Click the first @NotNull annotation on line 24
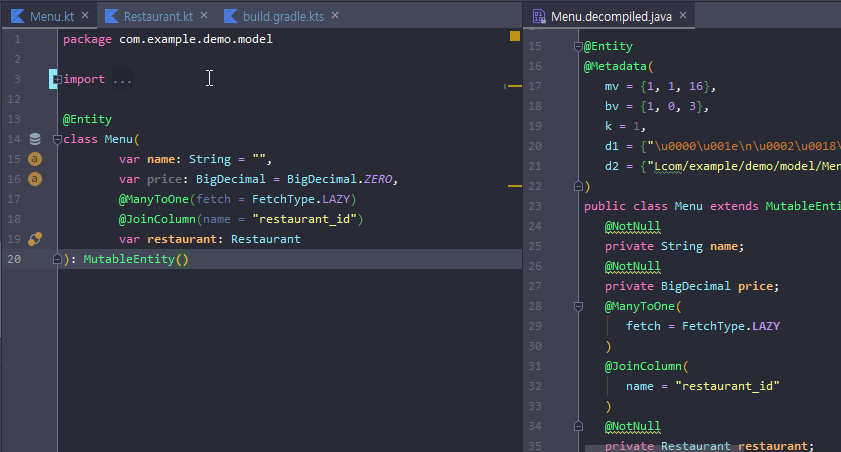Screen dimensions: 841x452 (x=632, y=226)
